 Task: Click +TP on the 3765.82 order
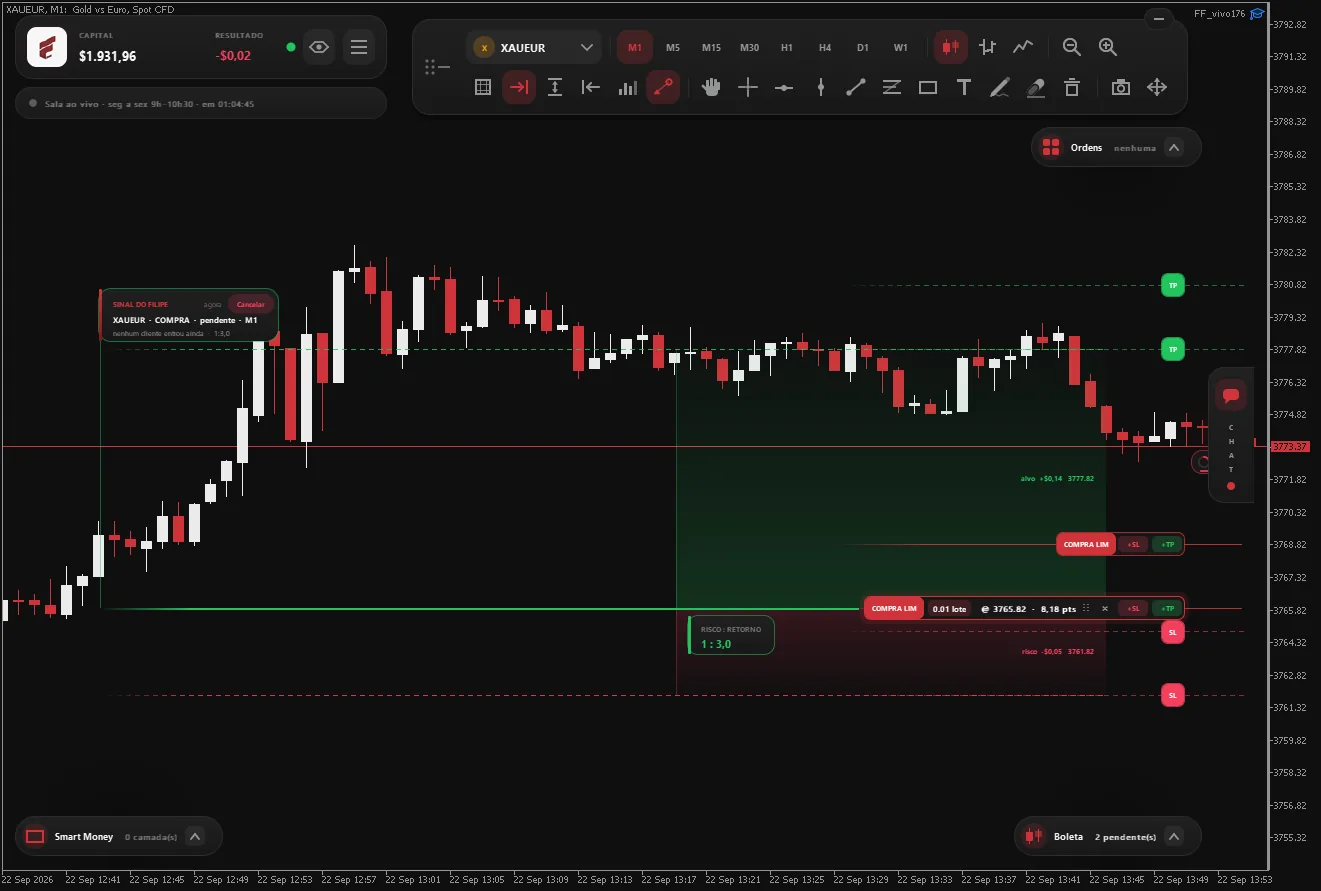click(x=1167, y=608)
